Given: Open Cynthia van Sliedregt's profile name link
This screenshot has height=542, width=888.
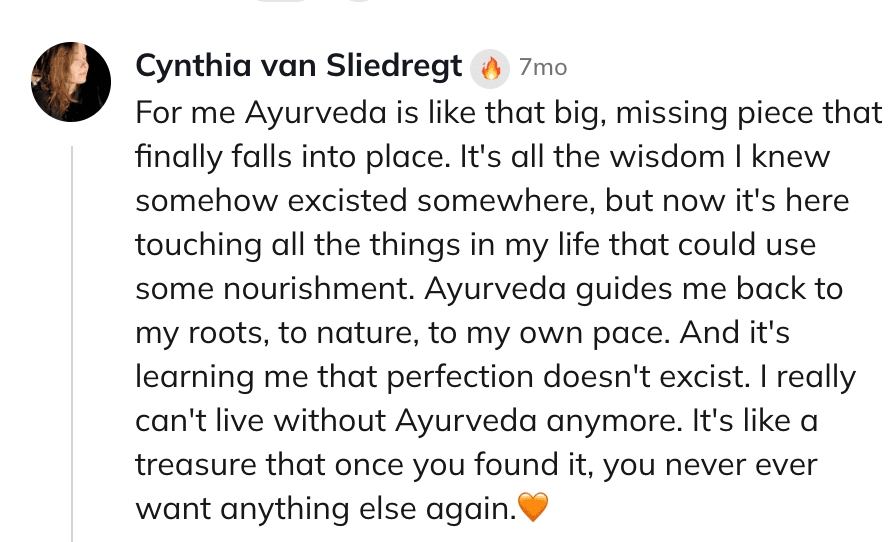Looking at the screenshot, I should pyautogui.click(x=299, y=67).
